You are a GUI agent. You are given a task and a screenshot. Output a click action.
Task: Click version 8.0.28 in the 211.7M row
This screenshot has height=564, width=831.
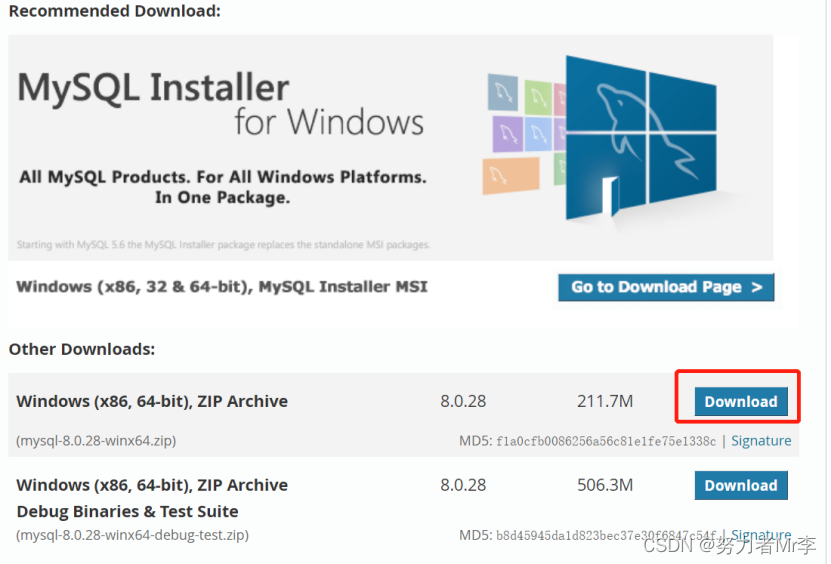coord(463,401)
